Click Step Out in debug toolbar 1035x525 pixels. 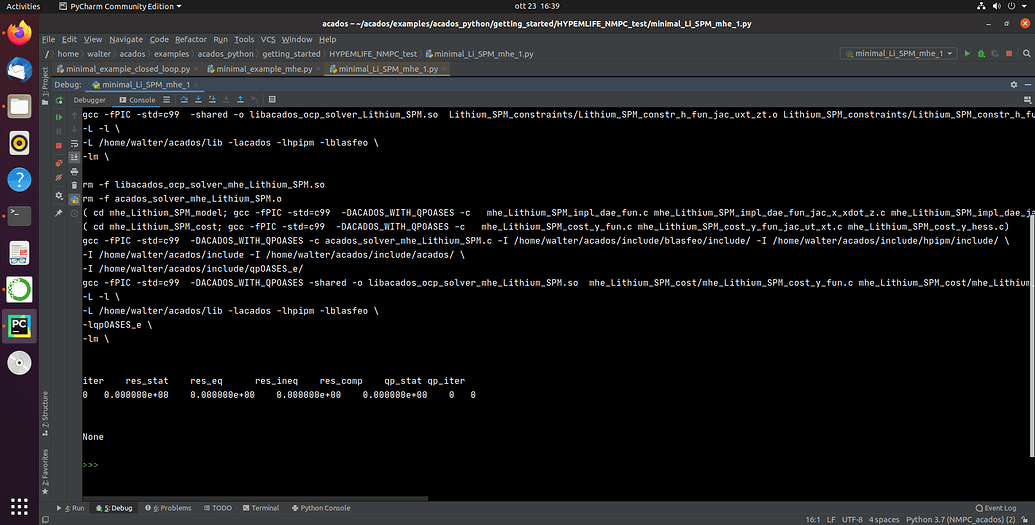coord(240,100)
